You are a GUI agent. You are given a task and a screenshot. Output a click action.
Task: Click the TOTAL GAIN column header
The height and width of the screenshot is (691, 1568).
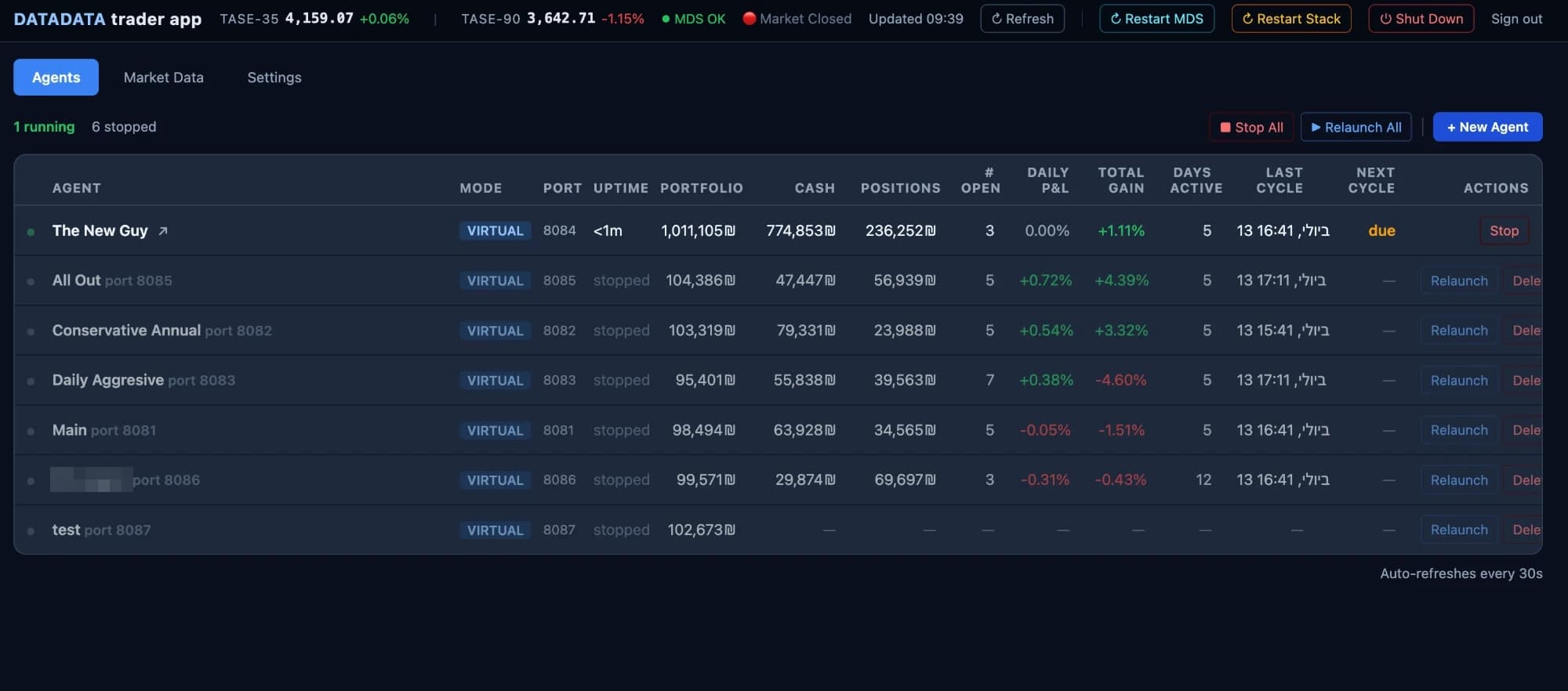point(1120,180)
